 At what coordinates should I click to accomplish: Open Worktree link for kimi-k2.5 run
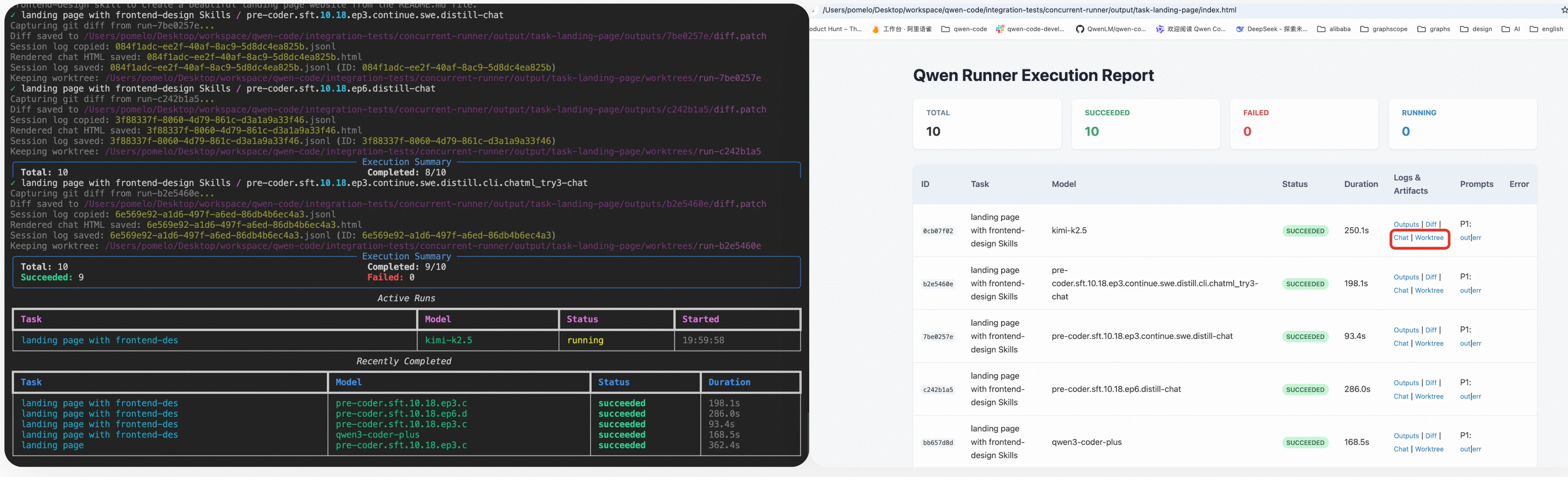[x=1428, y=238]
